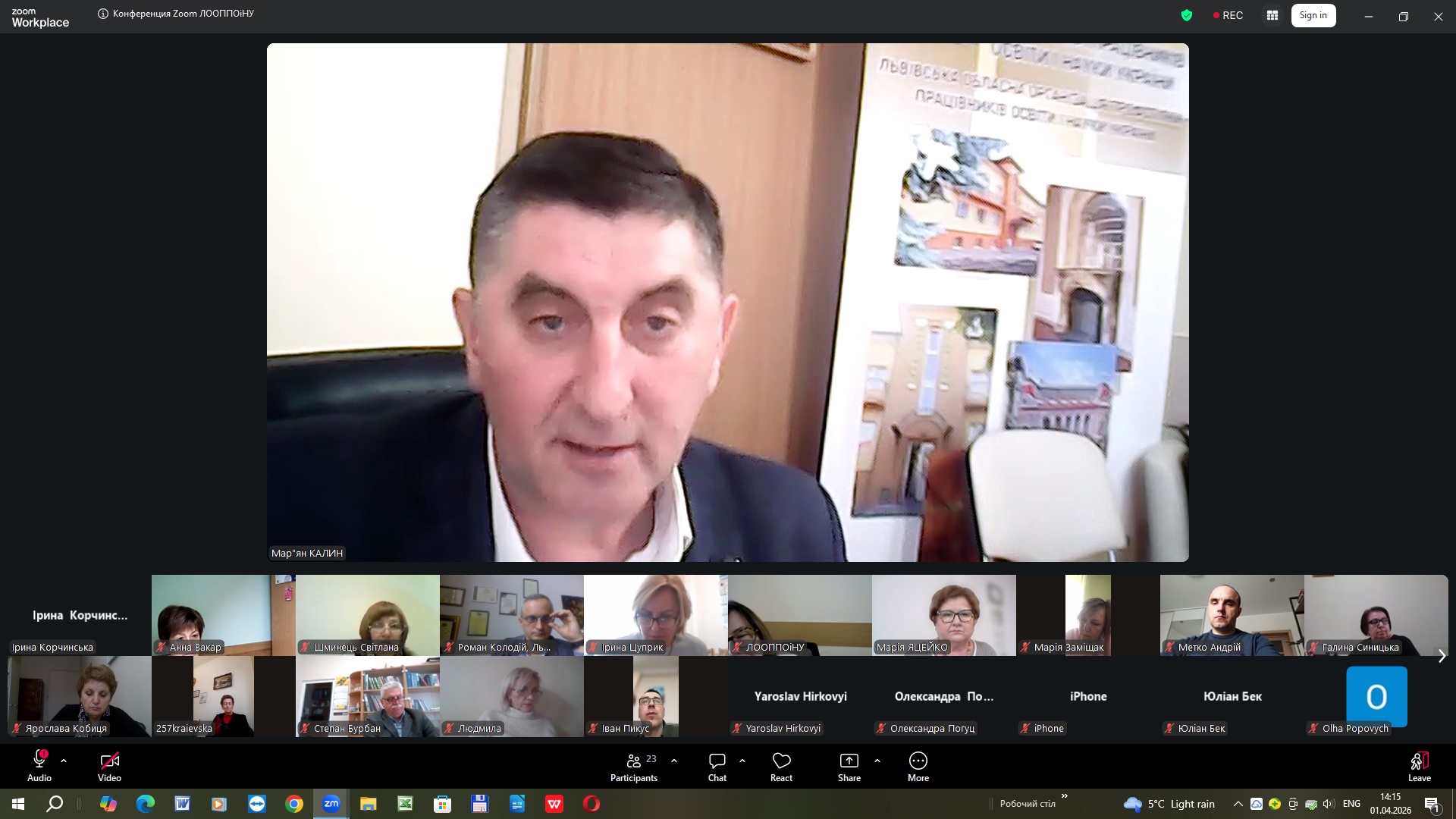Viewport: 1456px width, 819px height.
Task: Leave the meeting
Action: point(1419,761)
